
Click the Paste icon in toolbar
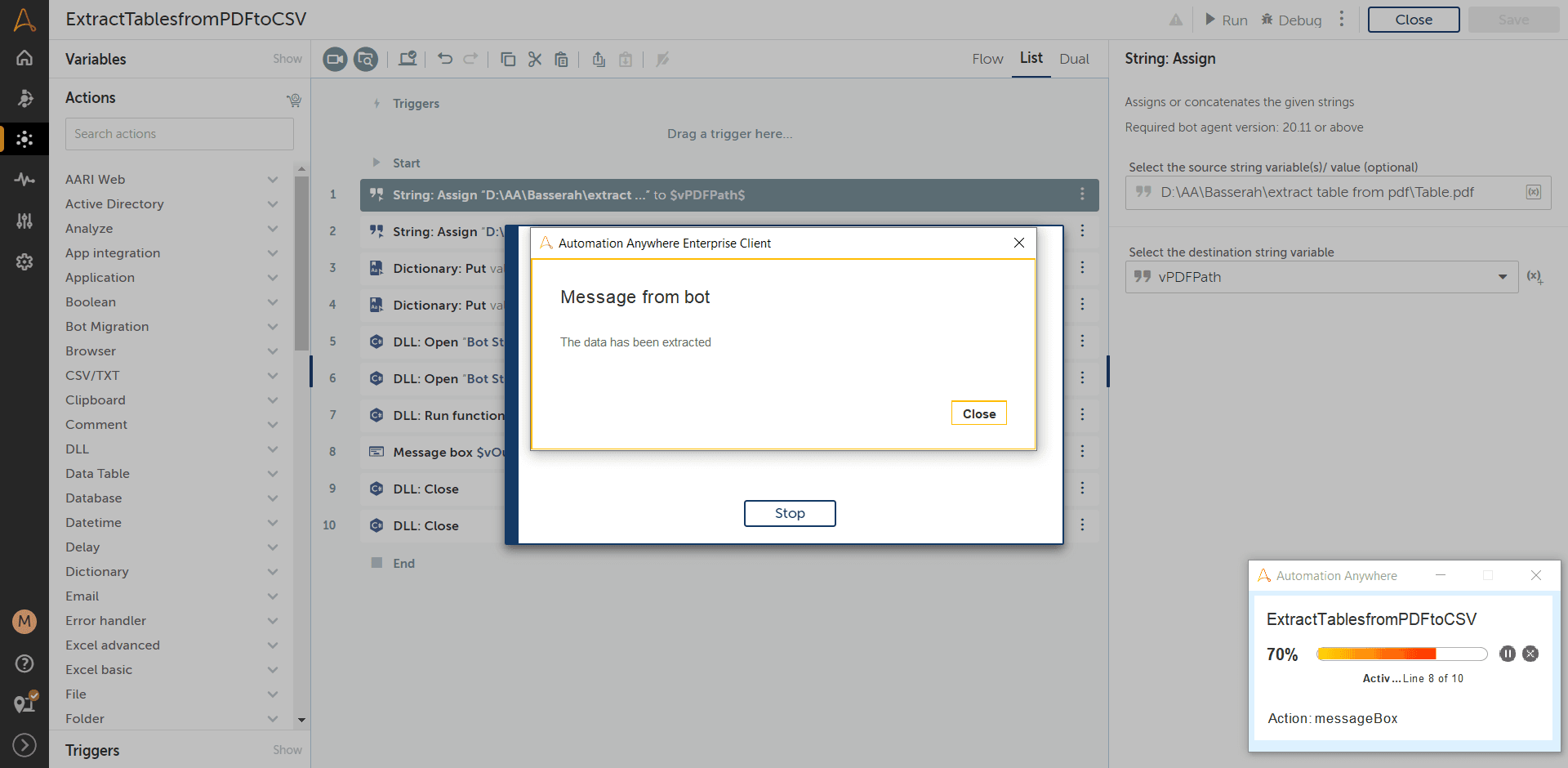561,59
